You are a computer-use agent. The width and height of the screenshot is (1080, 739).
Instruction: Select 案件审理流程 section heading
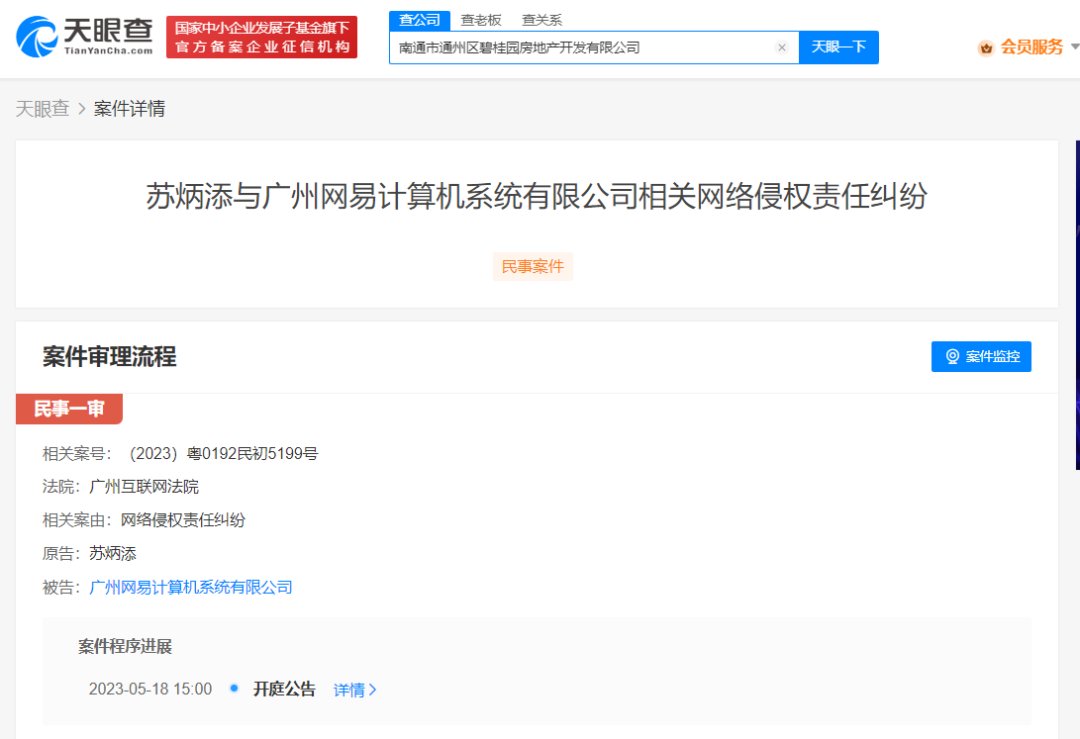110,357
